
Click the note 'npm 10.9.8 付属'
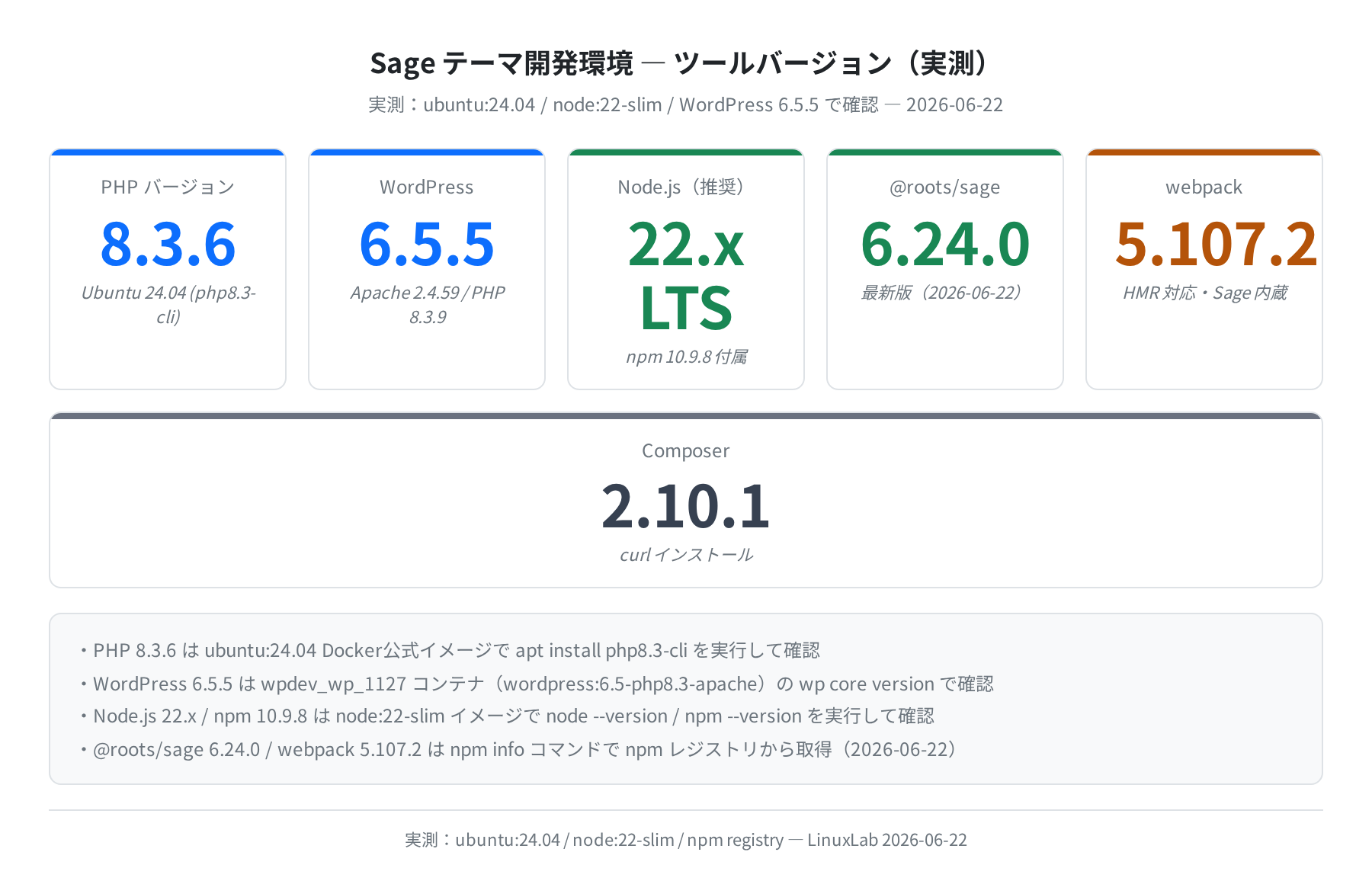686,357
